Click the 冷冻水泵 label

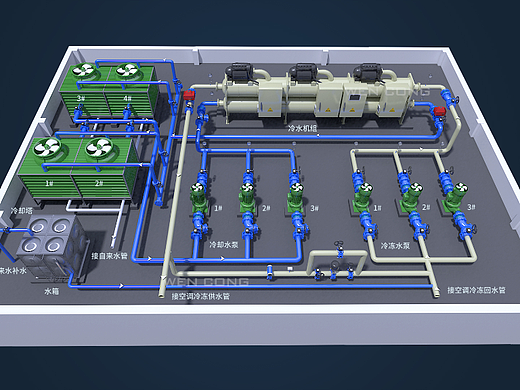point(395,246)
